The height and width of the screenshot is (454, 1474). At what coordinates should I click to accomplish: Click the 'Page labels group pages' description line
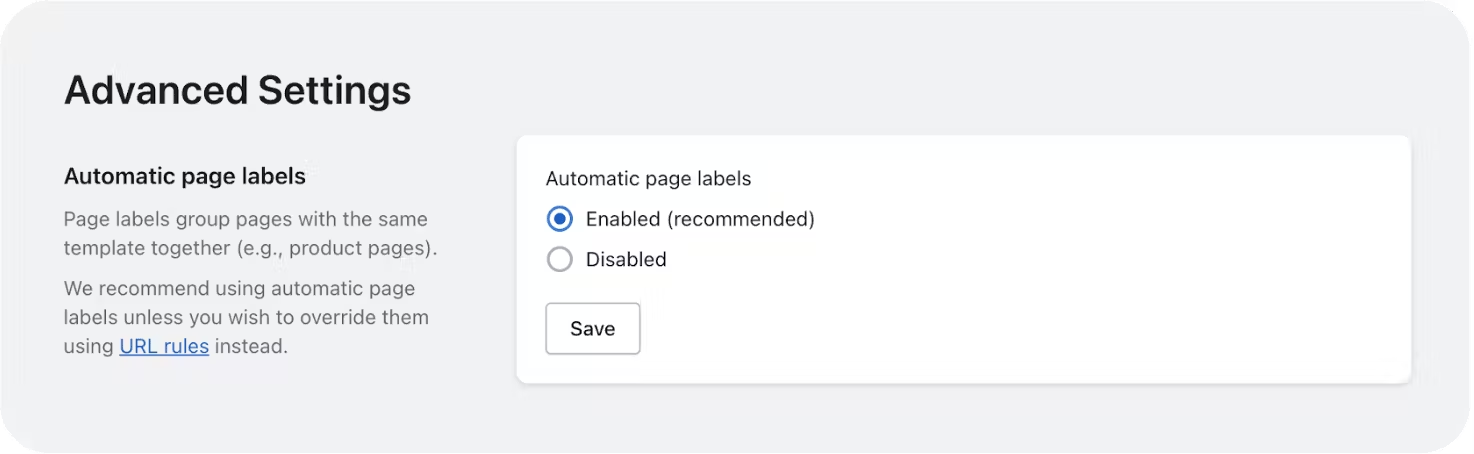246,219
